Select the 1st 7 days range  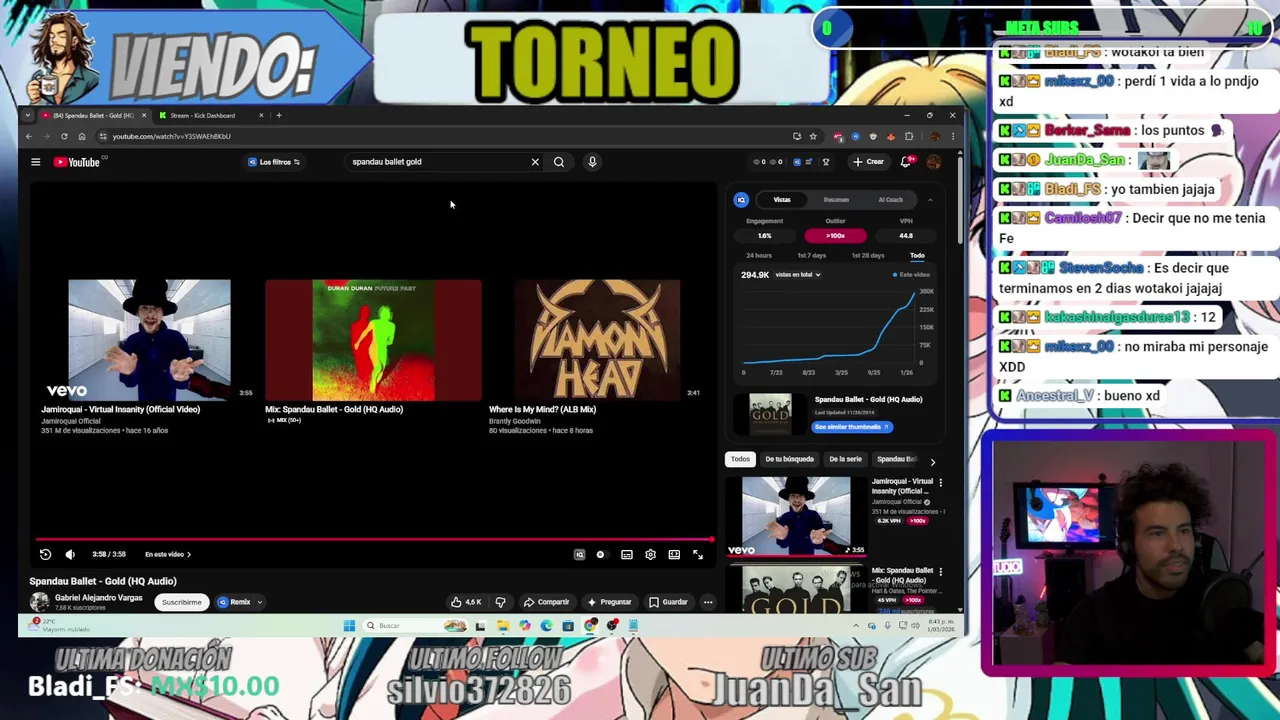[811, 255]
